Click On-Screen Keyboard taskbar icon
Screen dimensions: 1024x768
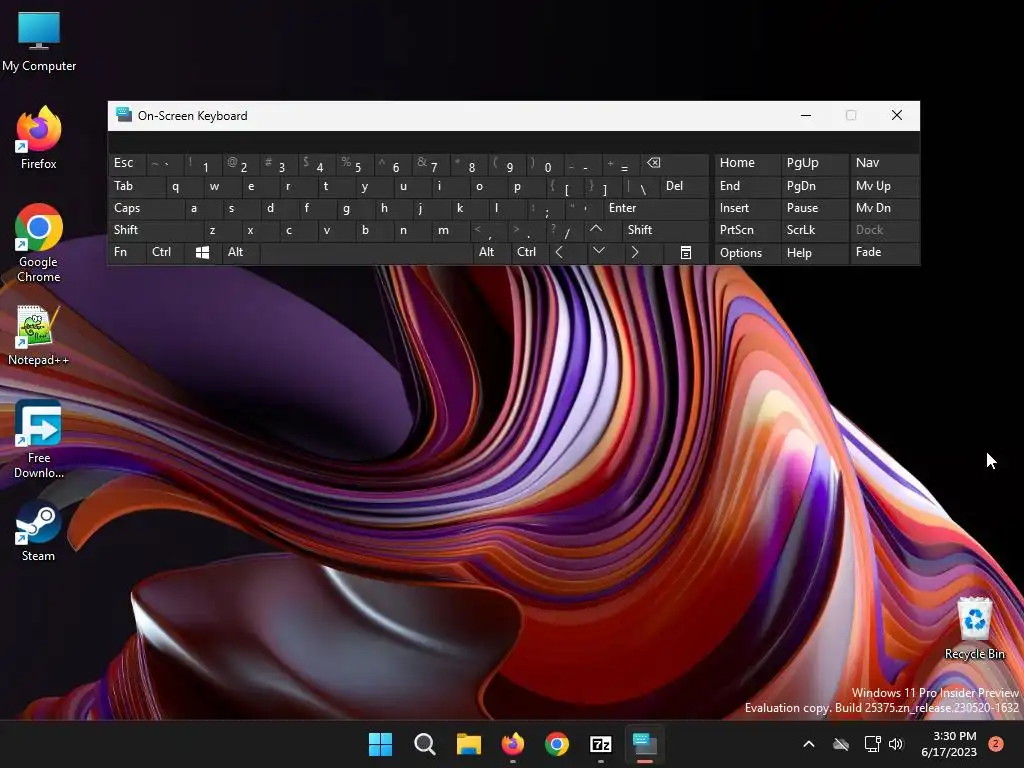tap(645, 744)
